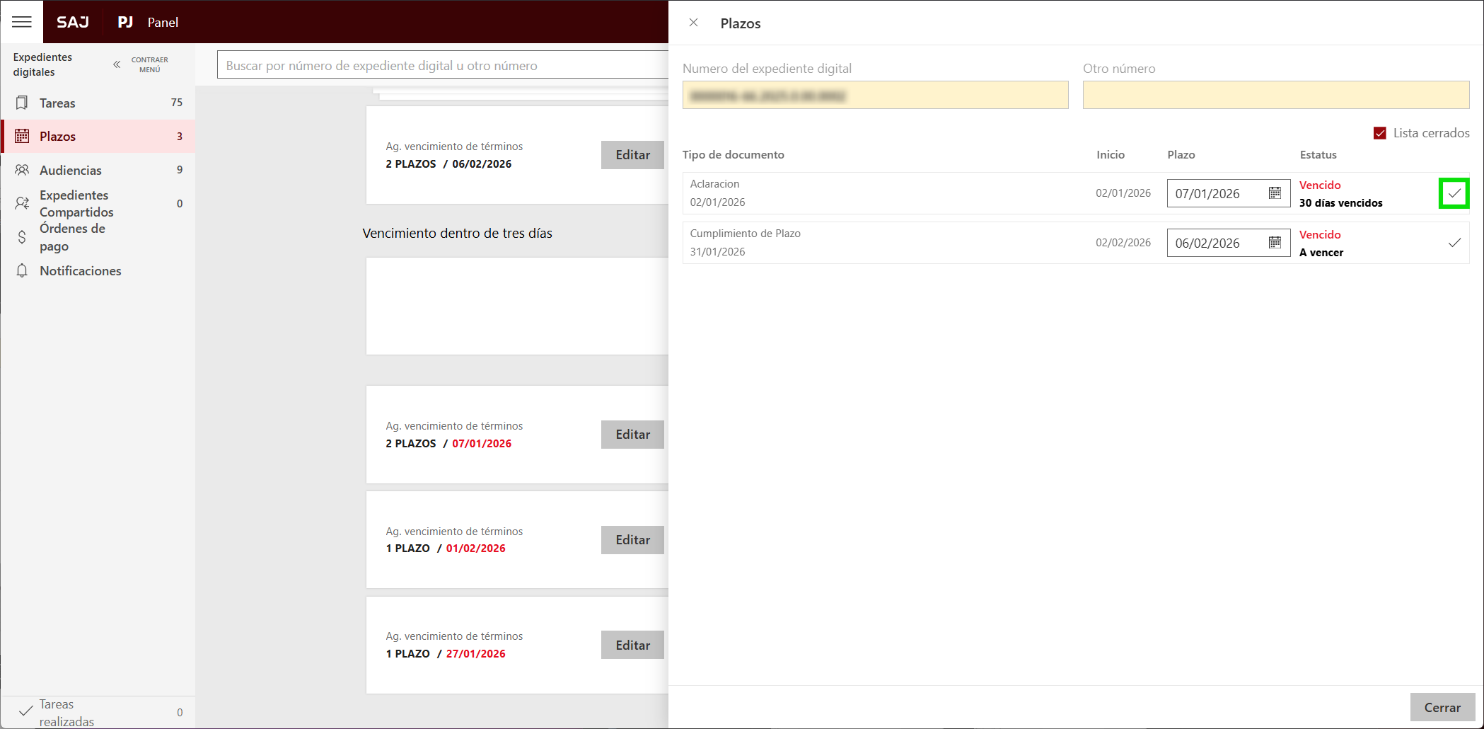Open calendar picker for 07/01/2026 plazo
This screenshot has height=729, width=1484.
coord(1274,193)
